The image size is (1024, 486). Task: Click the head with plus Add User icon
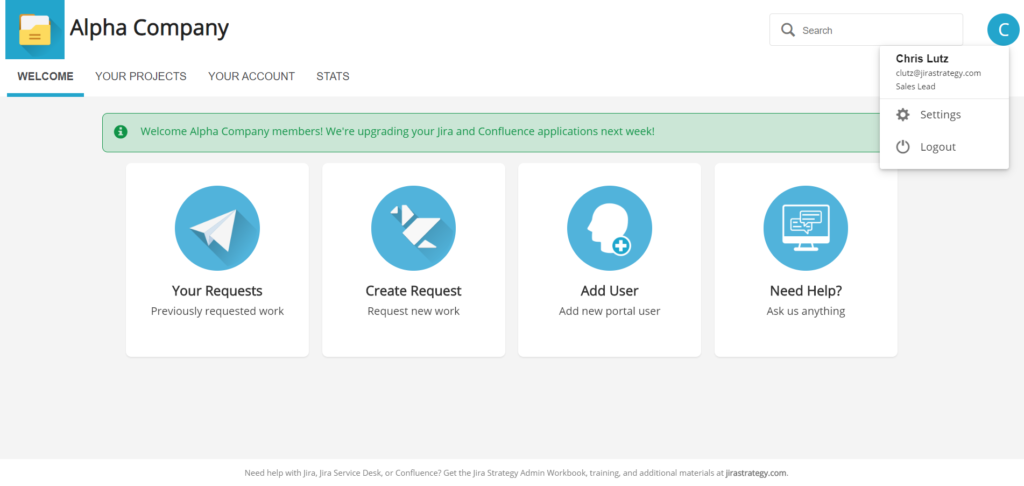(609, 228)
